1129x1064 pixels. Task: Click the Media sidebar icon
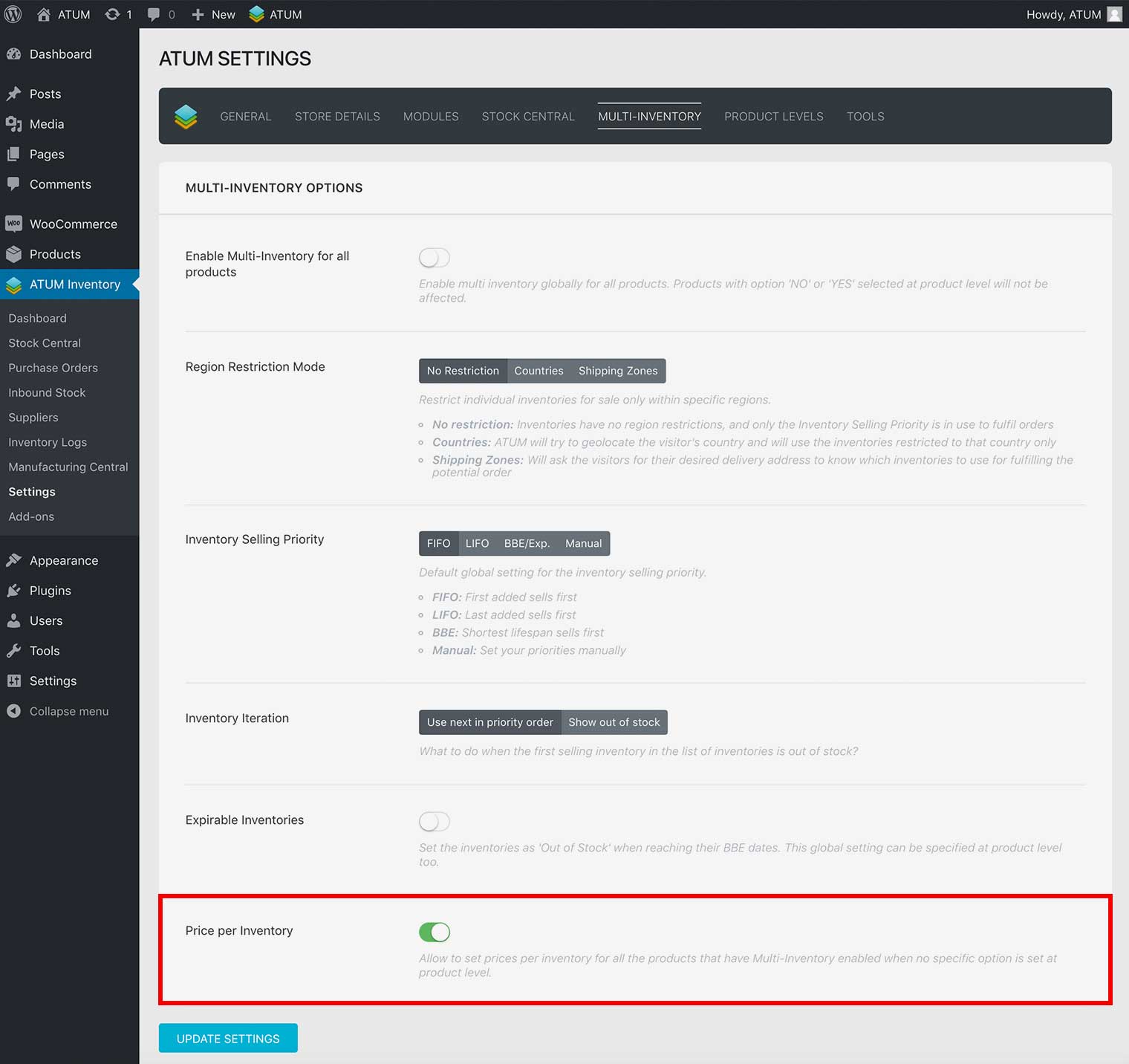(x=13, y=124)
